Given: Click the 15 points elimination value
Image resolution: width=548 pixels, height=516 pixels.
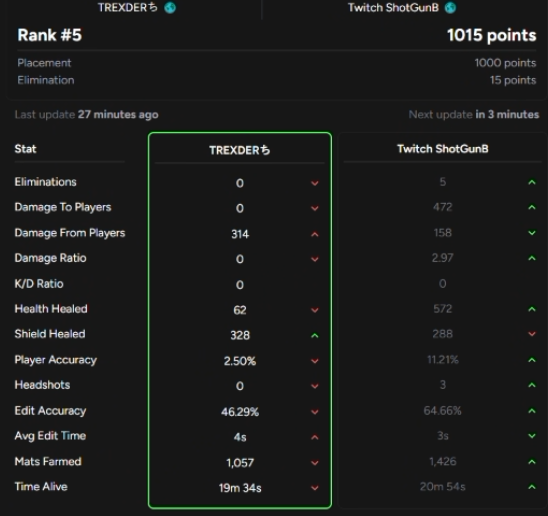Looking at the screenshot, I should click(x=513, y=80).
